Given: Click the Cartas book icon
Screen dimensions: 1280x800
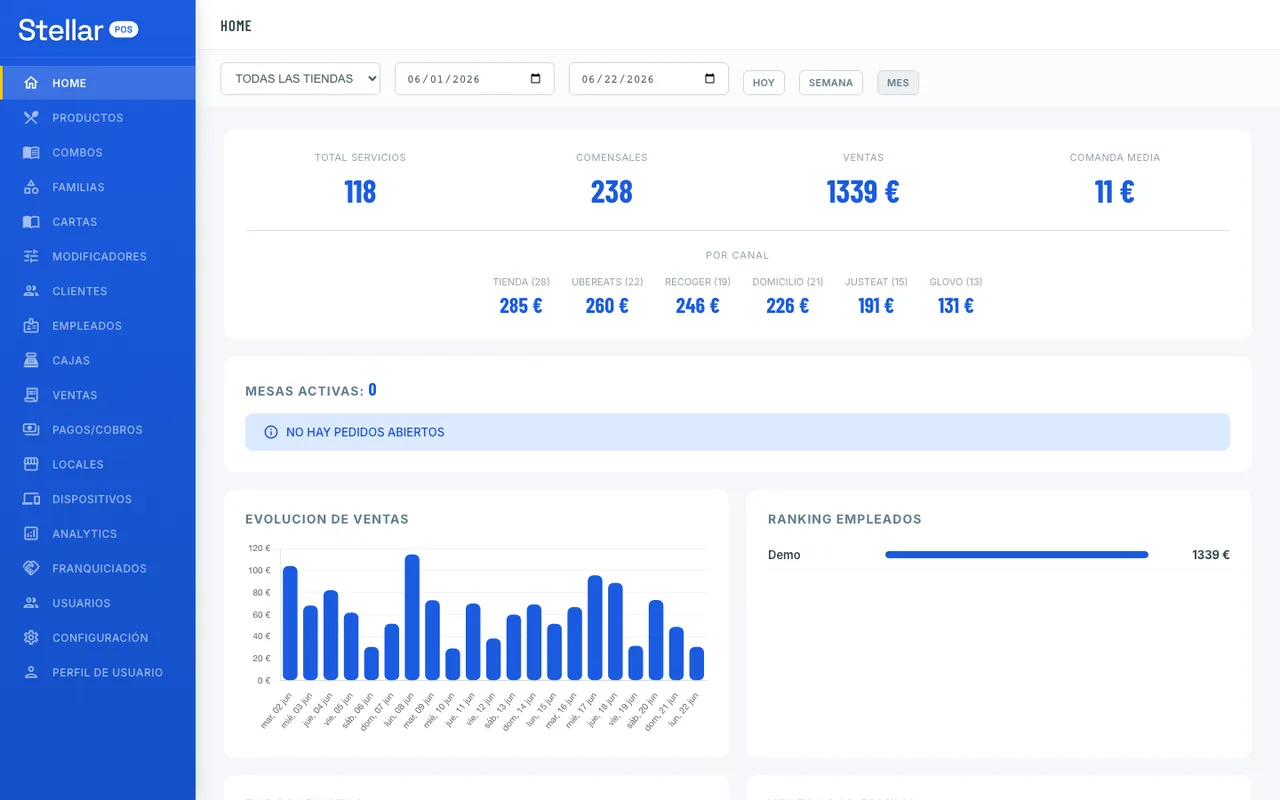Looking at the screenshot, I should pos(31,222).
